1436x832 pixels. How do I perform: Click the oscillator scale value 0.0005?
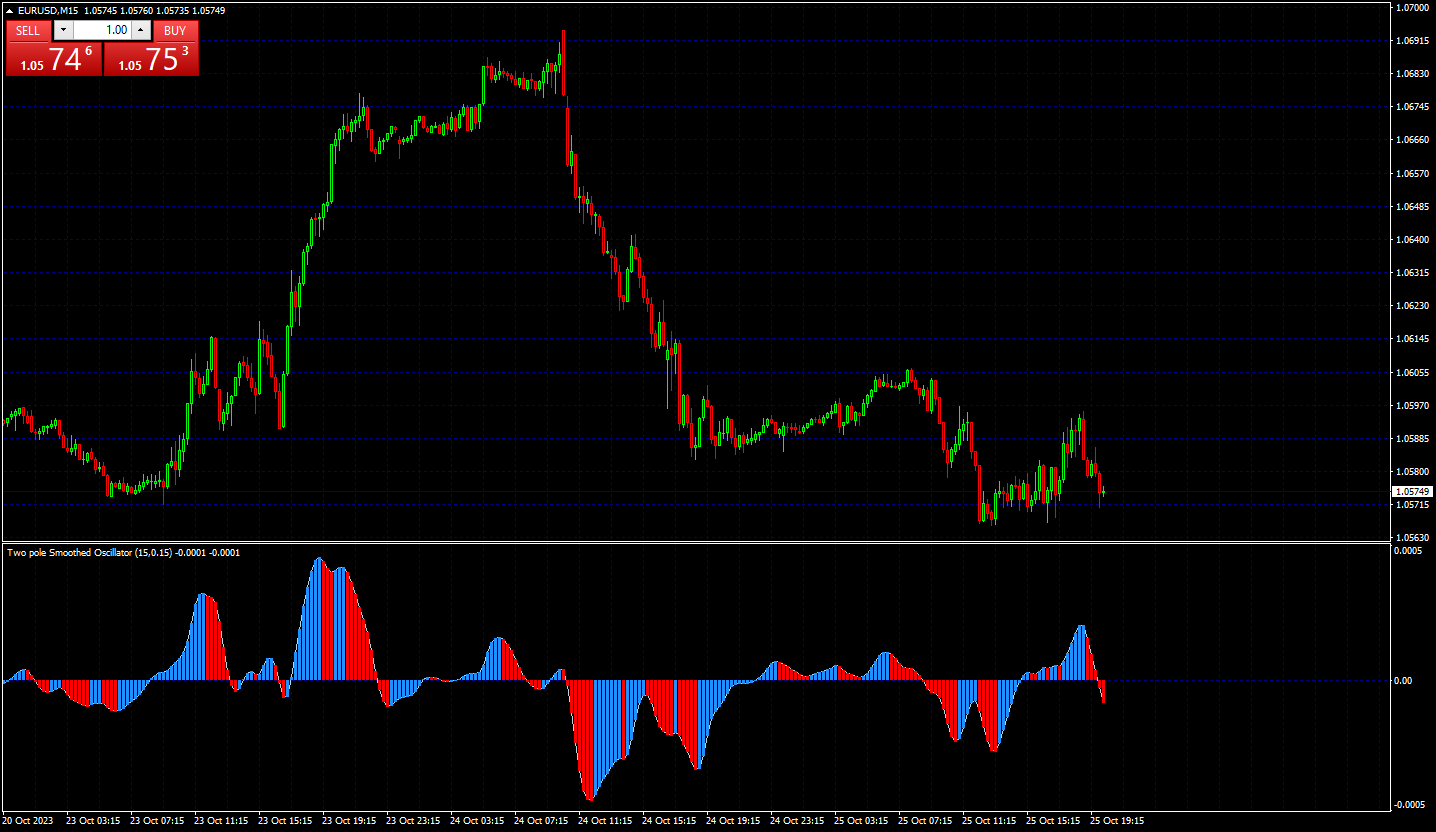[1408, 551]
